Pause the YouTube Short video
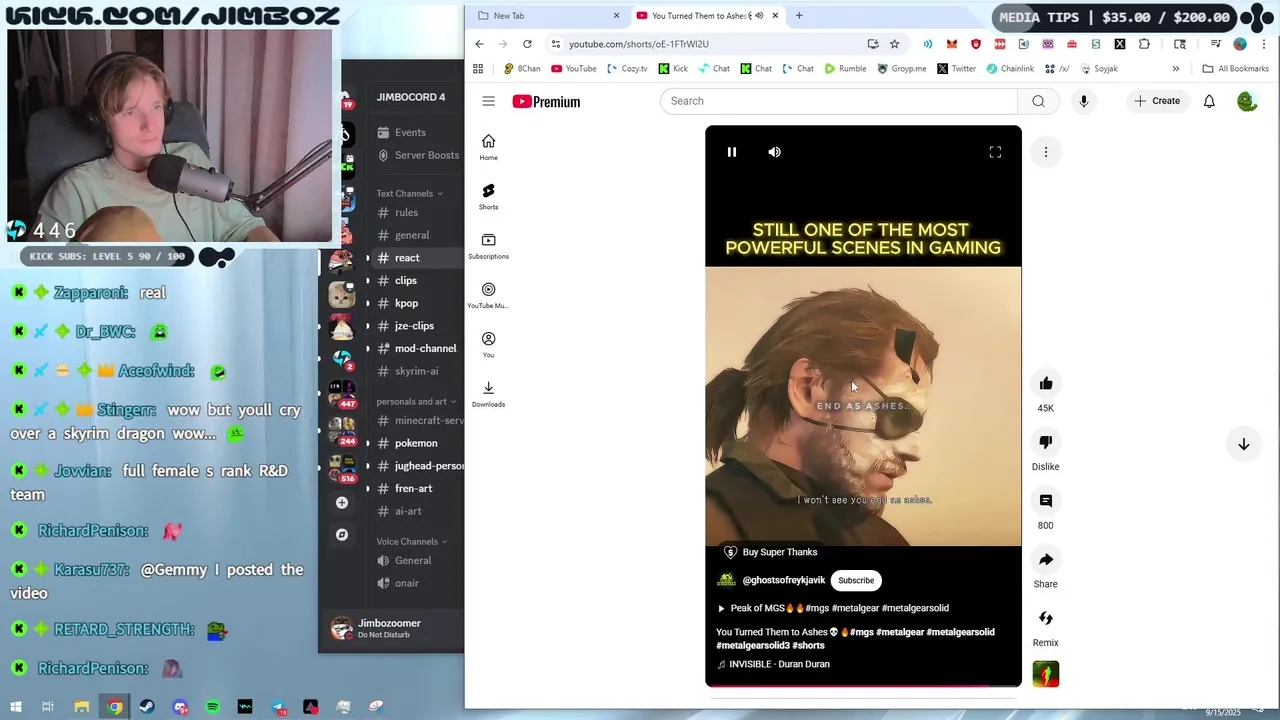Image resolution: width=1280 pixels, height=720 pixels. tap(731, 152)
